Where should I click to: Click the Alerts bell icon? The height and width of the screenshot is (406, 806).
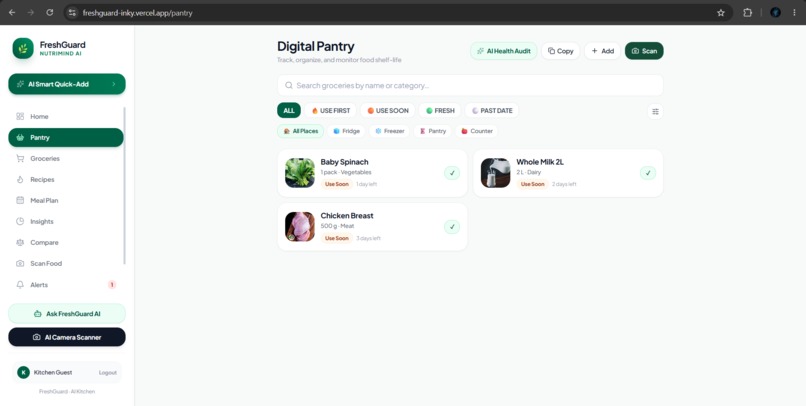coord(20,285)
